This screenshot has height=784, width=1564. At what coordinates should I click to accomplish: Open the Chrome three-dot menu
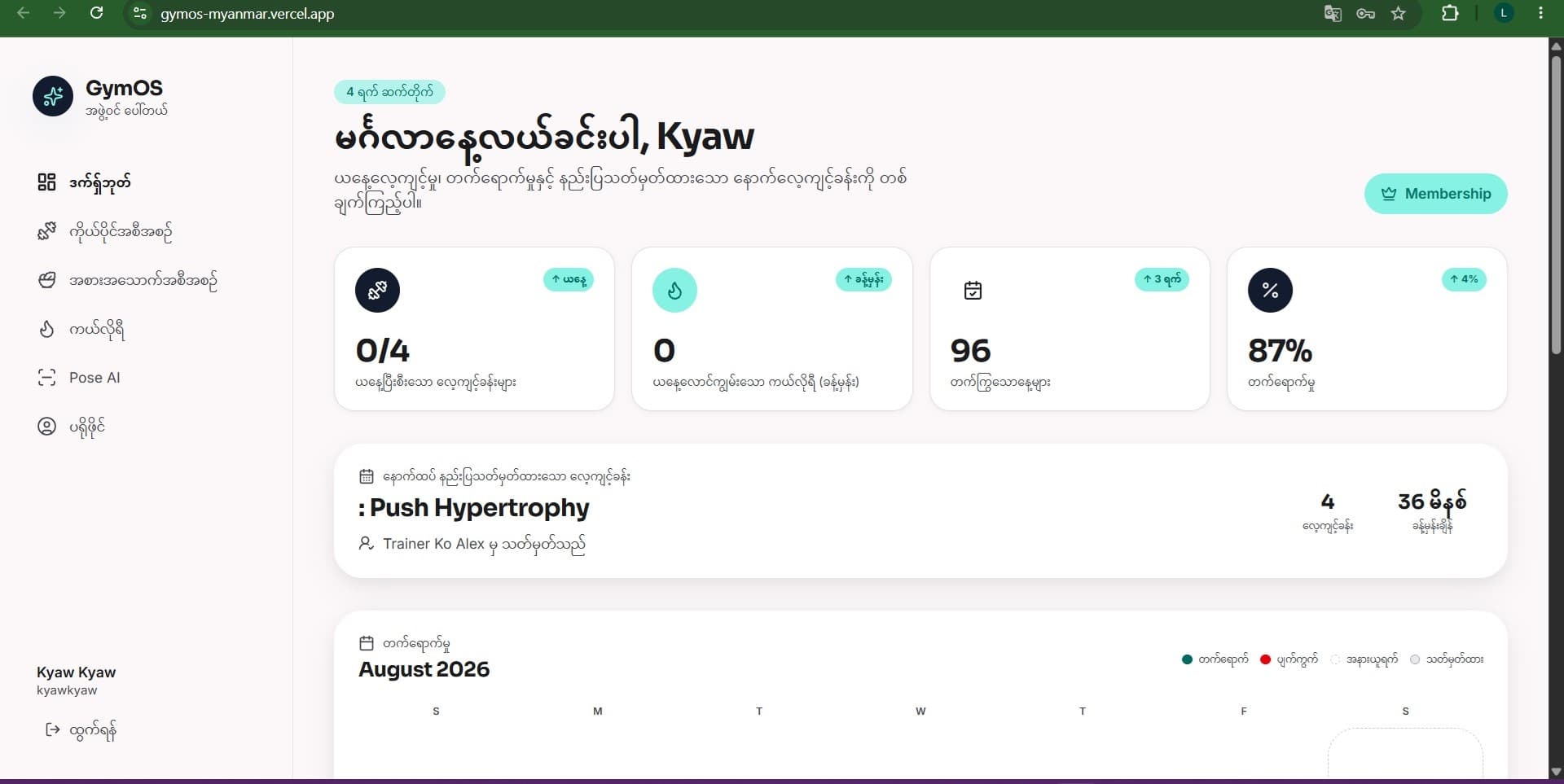1540,13
